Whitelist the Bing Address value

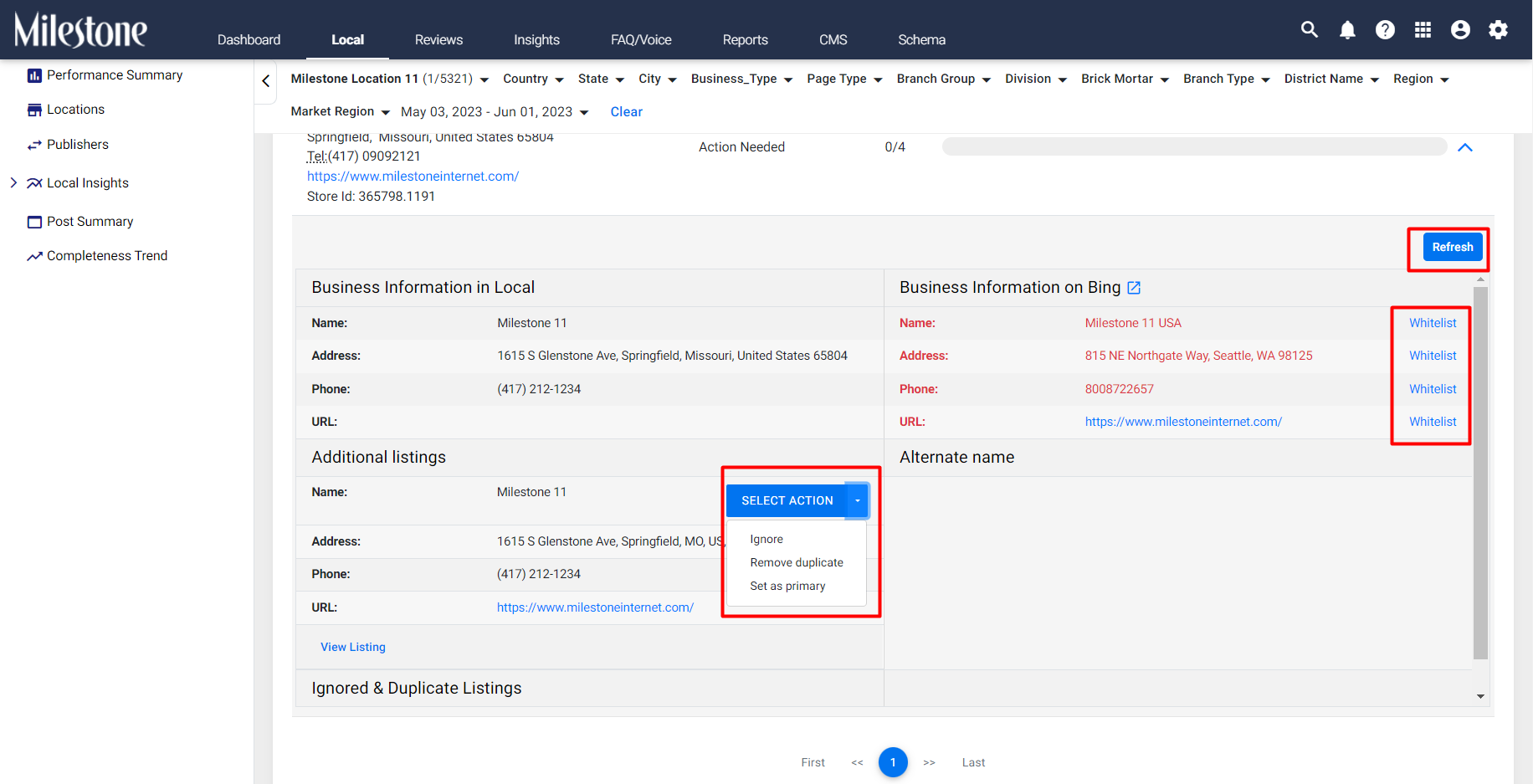(1433, 356)
